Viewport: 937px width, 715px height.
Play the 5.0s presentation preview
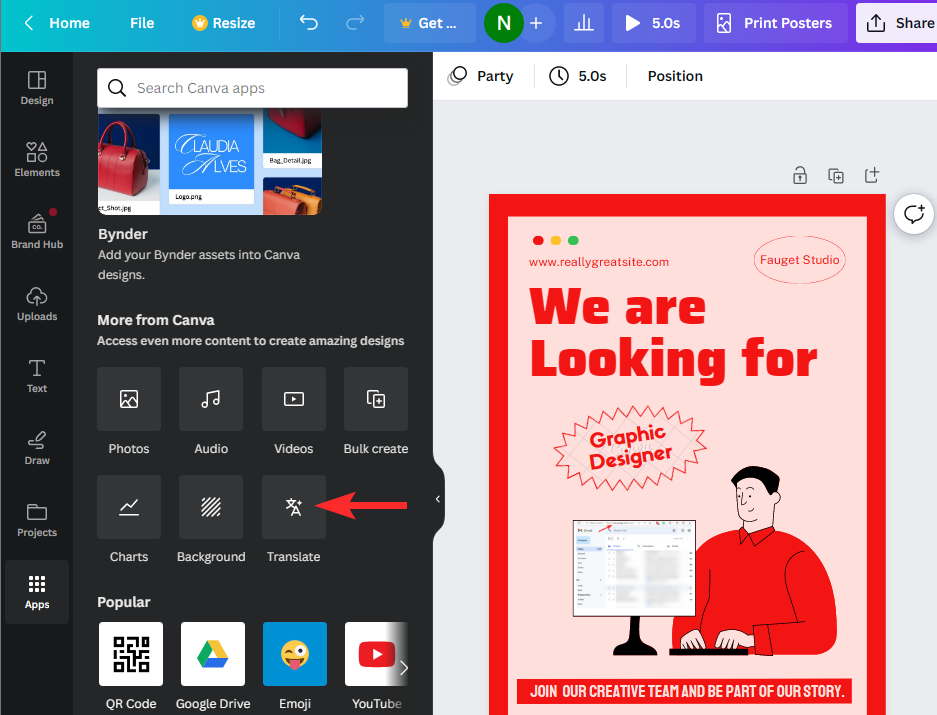coord(652,23)
